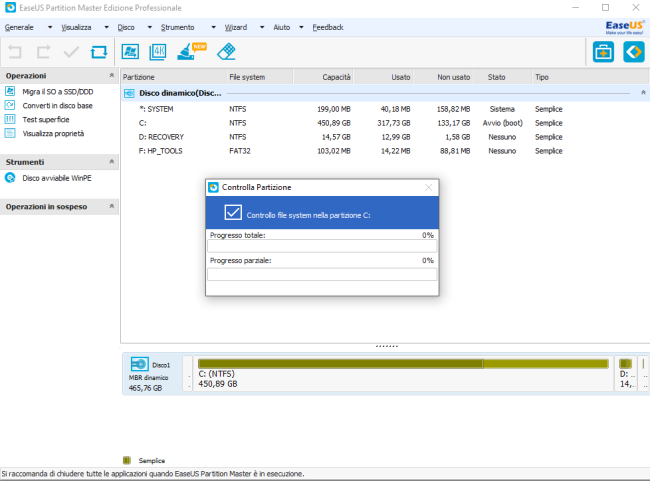Viewport: 650px width, 481px height.
Task: Click the Undo toolbar icon
Action: (x=15, y=52)
